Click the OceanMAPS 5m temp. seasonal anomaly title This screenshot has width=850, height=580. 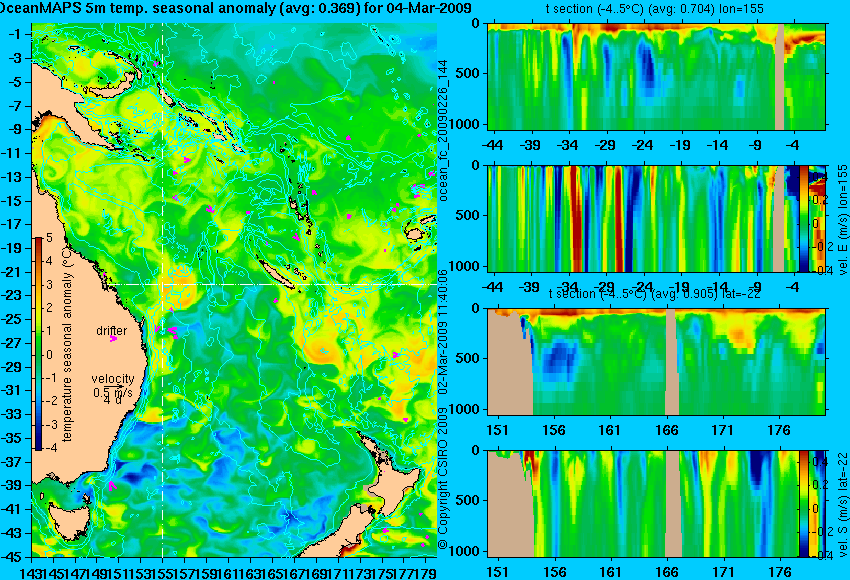pyautogui.click(x=235, y=8)
